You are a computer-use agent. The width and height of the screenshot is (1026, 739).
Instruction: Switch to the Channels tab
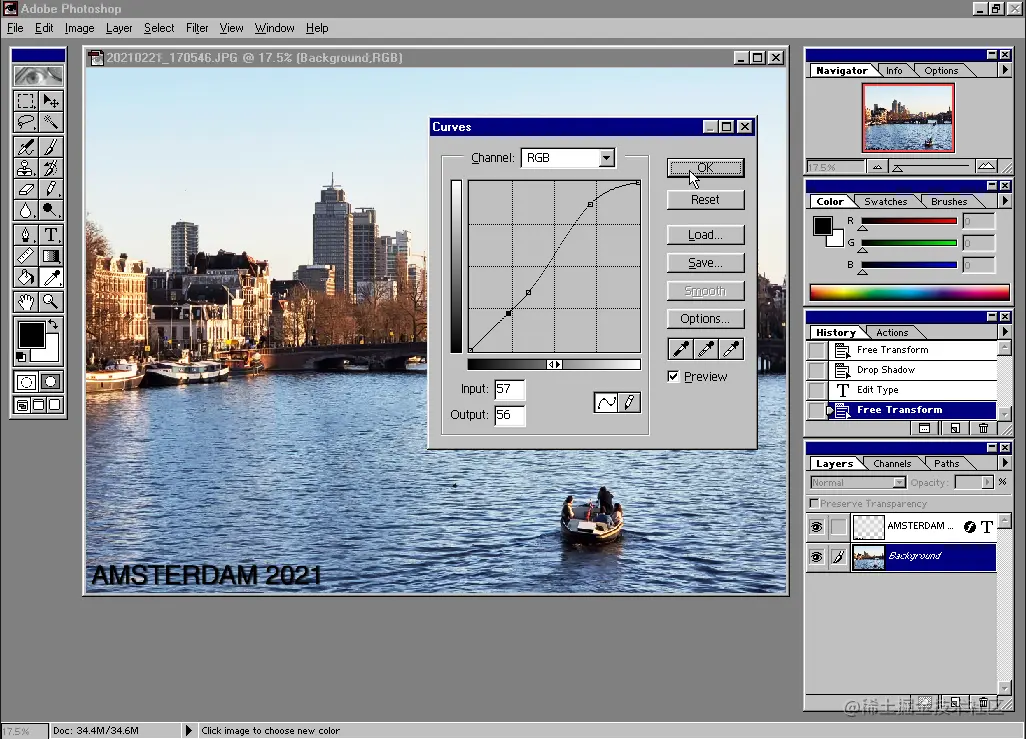892,463
